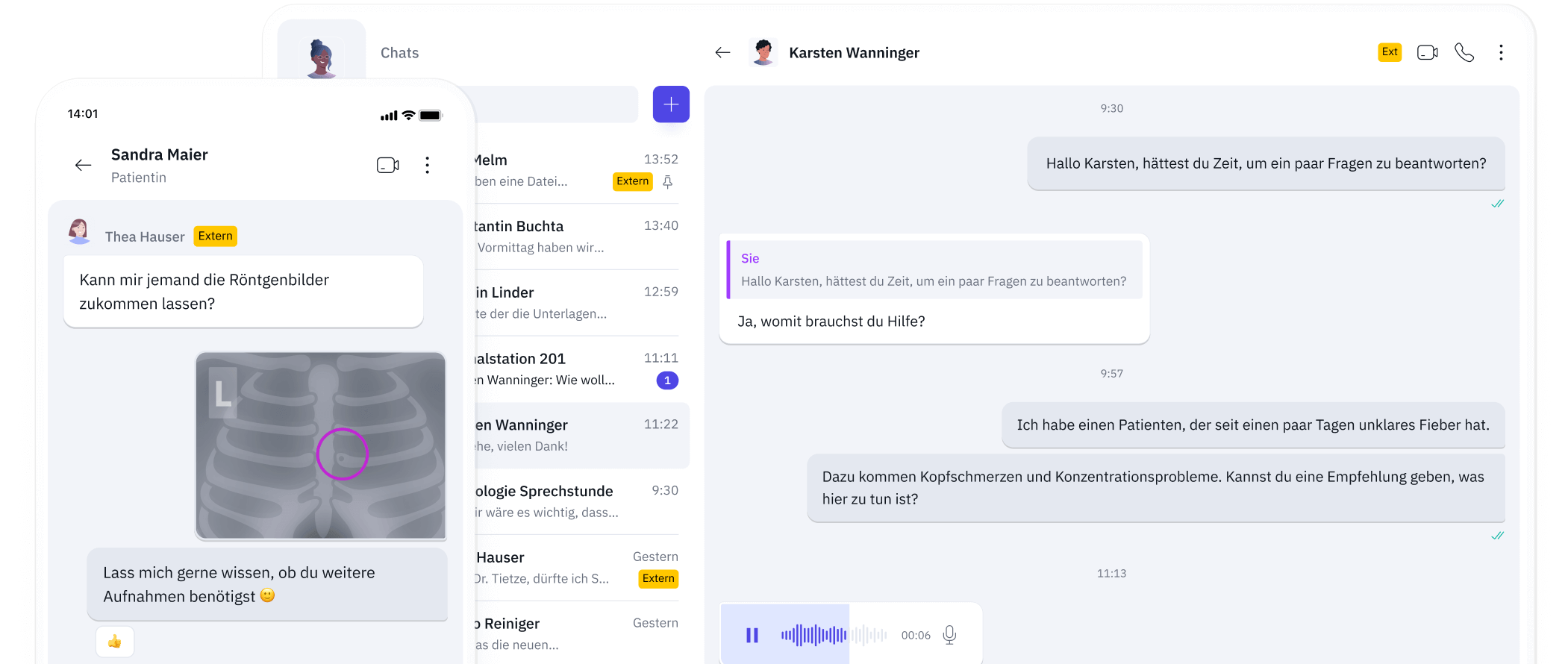Click the back arrow beside Karsten Wanninger
This screenshot has height=664, width=1568.
[722, 52]
